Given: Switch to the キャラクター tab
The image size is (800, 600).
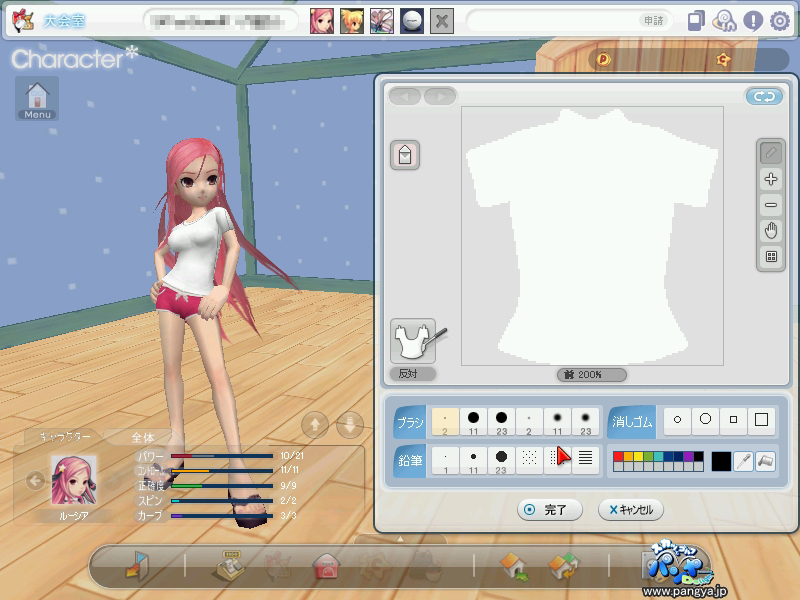Looking at the screenshot, I should [x=64, y=437].
